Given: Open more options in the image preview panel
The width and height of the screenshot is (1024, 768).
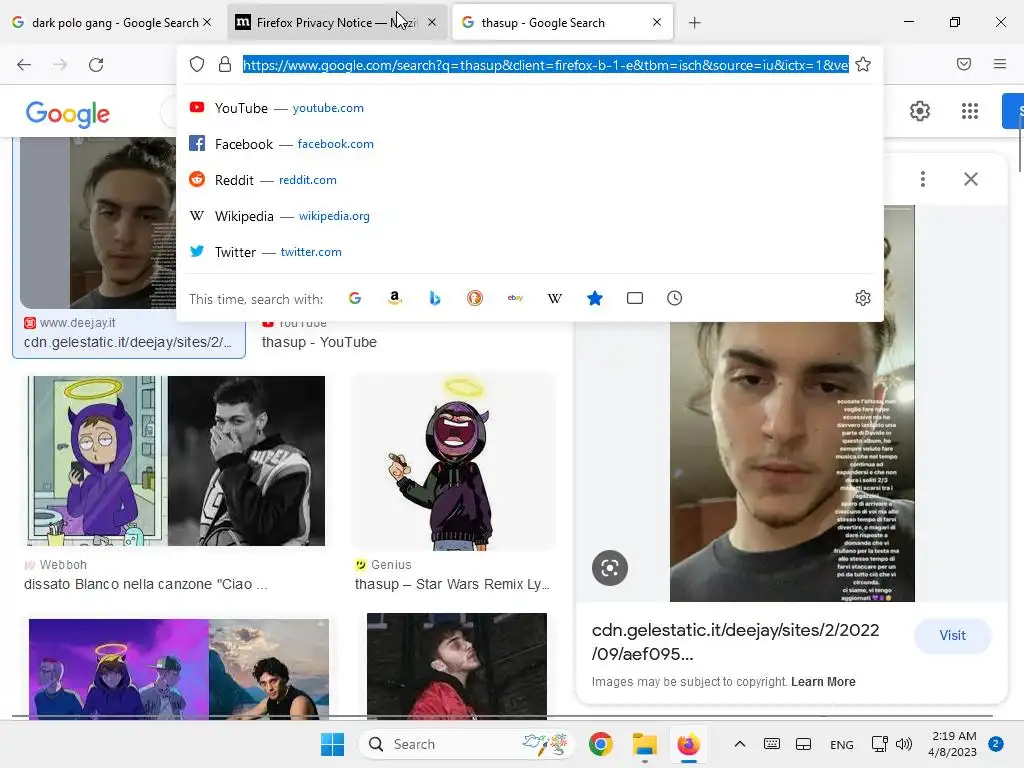Looking at the screenshot, I should [x=923, y=179].
